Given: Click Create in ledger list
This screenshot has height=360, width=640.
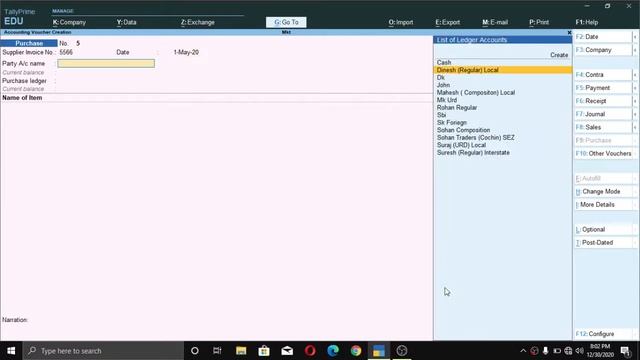Looking at the screenshot, I should [x=559, y=55].
